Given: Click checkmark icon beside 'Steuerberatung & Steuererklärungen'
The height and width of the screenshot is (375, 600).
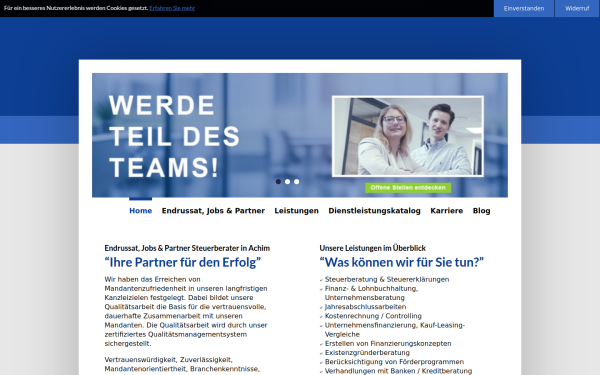Looking at the screenshot, I should coord(321,280).
